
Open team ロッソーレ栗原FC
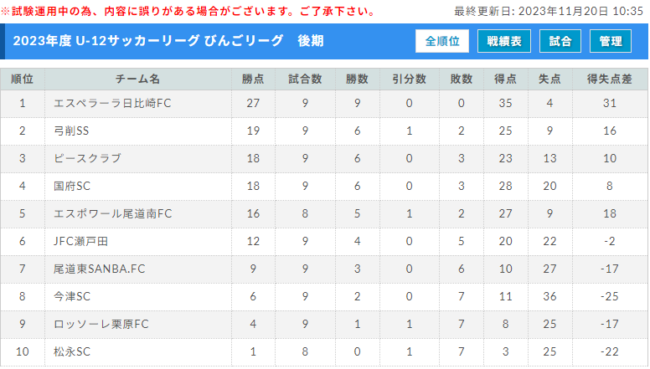(101, 324)
